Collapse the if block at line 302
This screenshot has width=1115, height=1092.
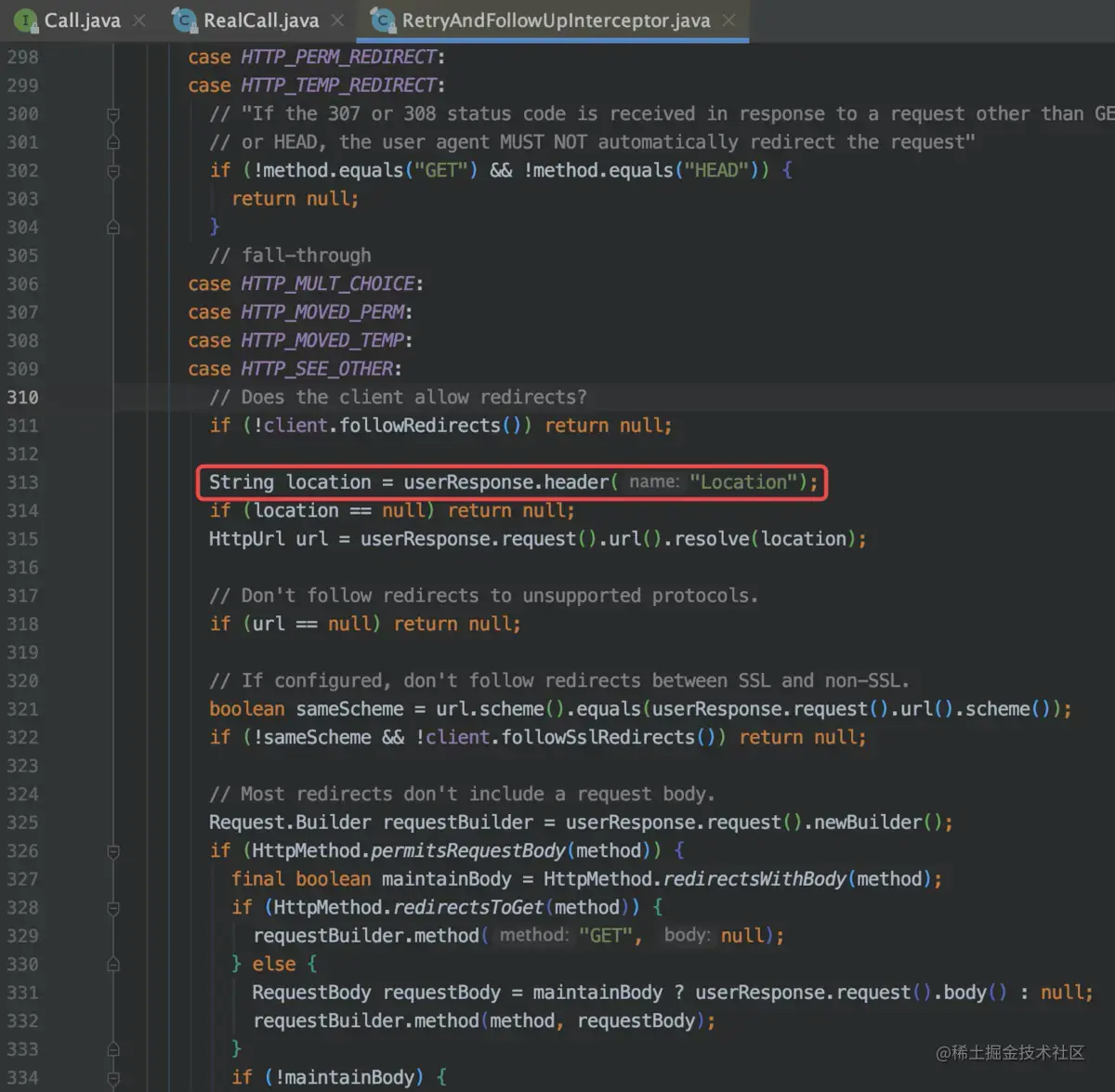coord(112,171)
